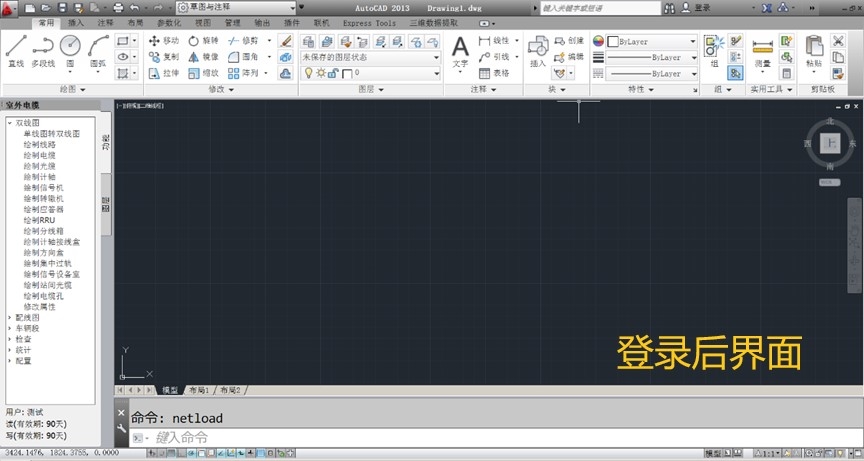Click the 粘贴 paste button
This screenshot has width=864, height=461.
pos(814,52)
